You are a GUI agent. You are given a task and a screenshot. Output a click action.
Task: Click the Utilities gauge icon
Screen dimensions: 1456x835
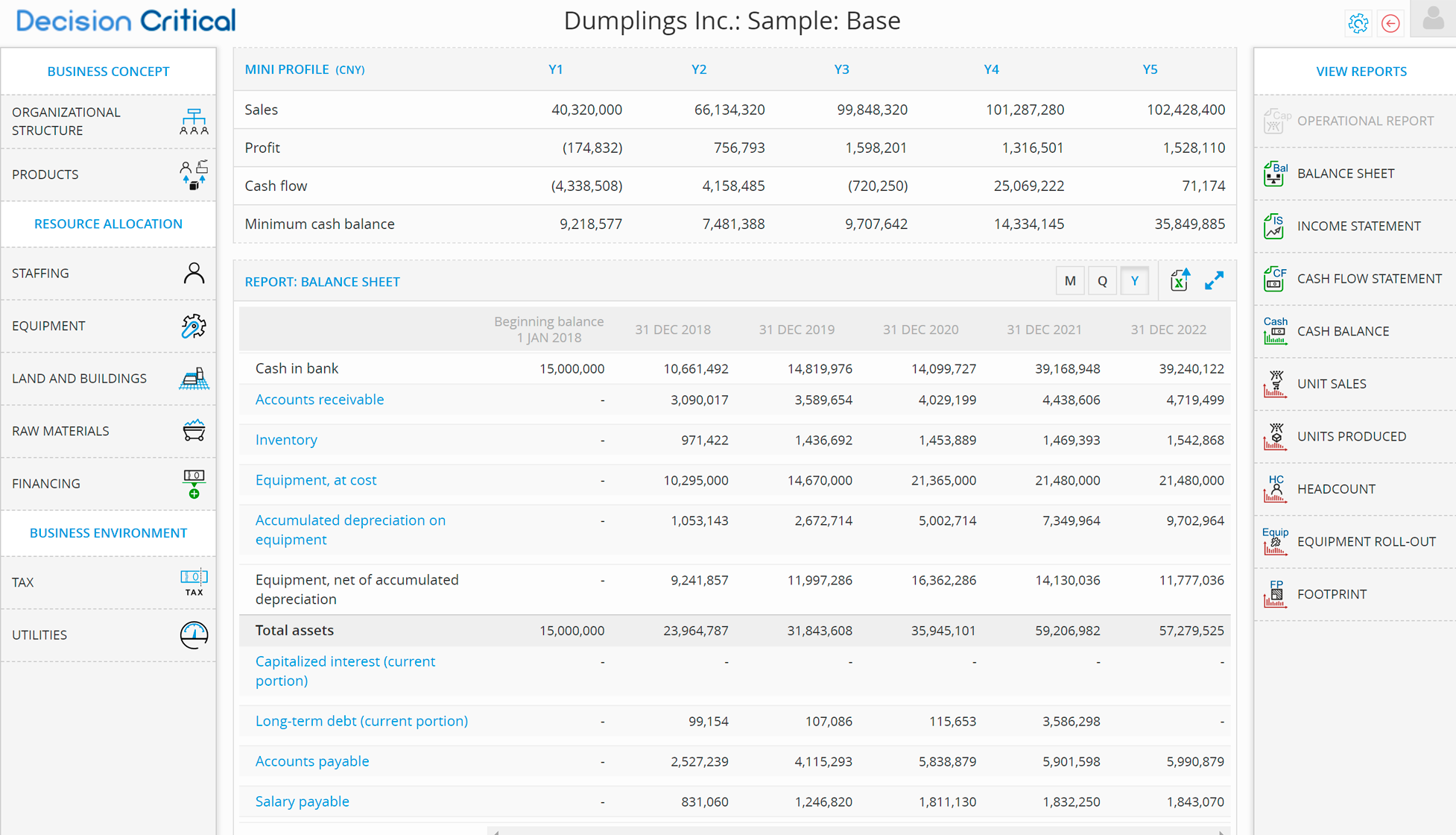pyautogui.click(x=194, y=634)
